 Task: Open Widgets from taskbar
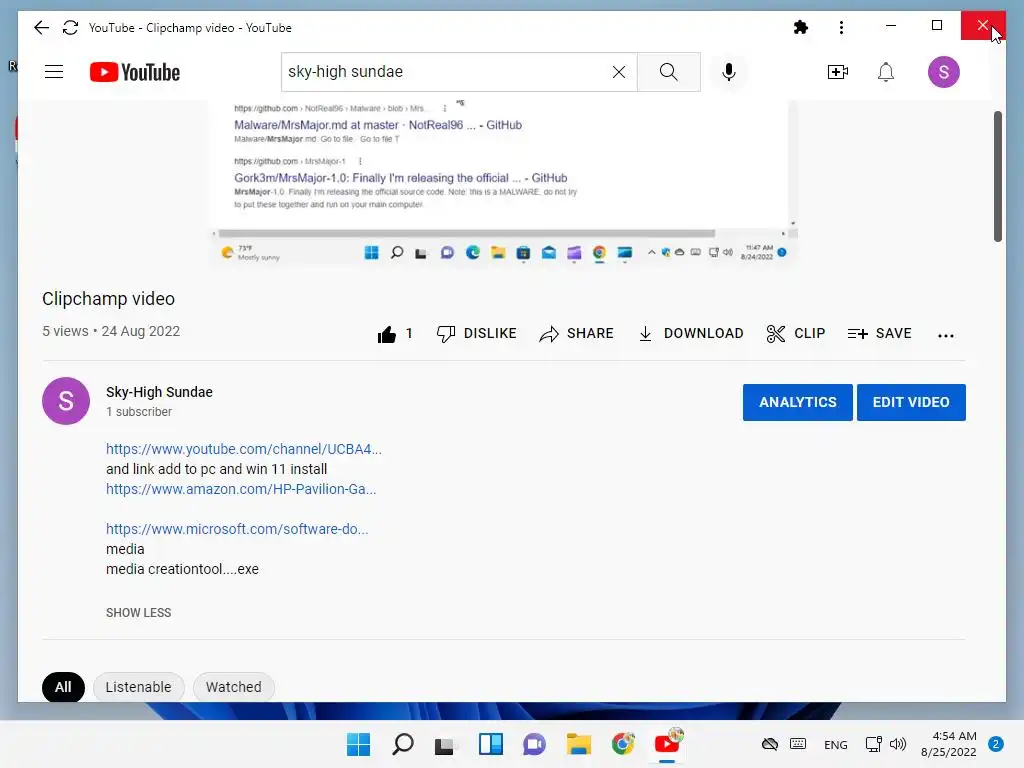pos(490,744)
